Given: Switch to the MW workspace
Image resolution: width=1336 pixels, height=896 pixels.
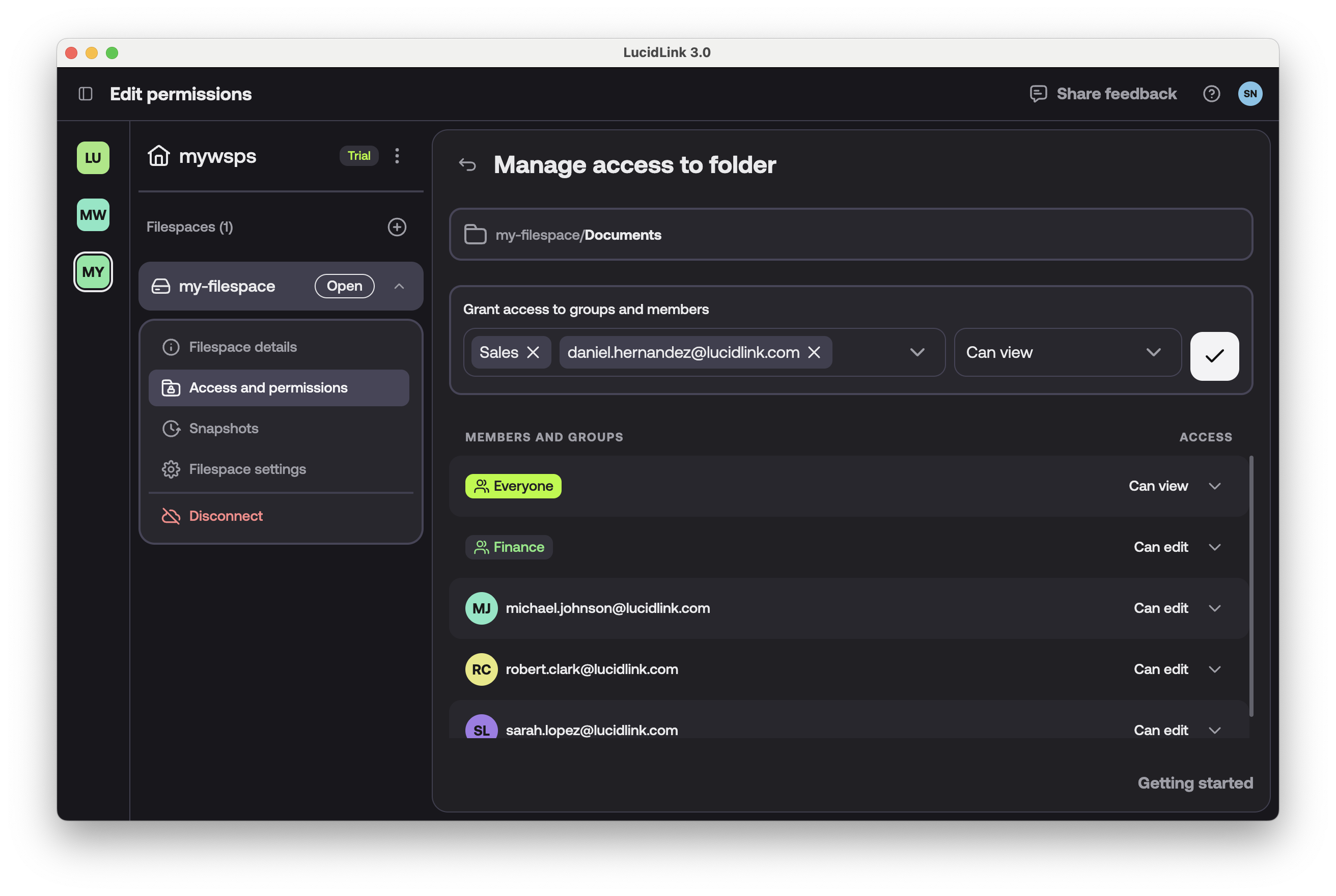Looking at the screenshot, I should [93, 215].
